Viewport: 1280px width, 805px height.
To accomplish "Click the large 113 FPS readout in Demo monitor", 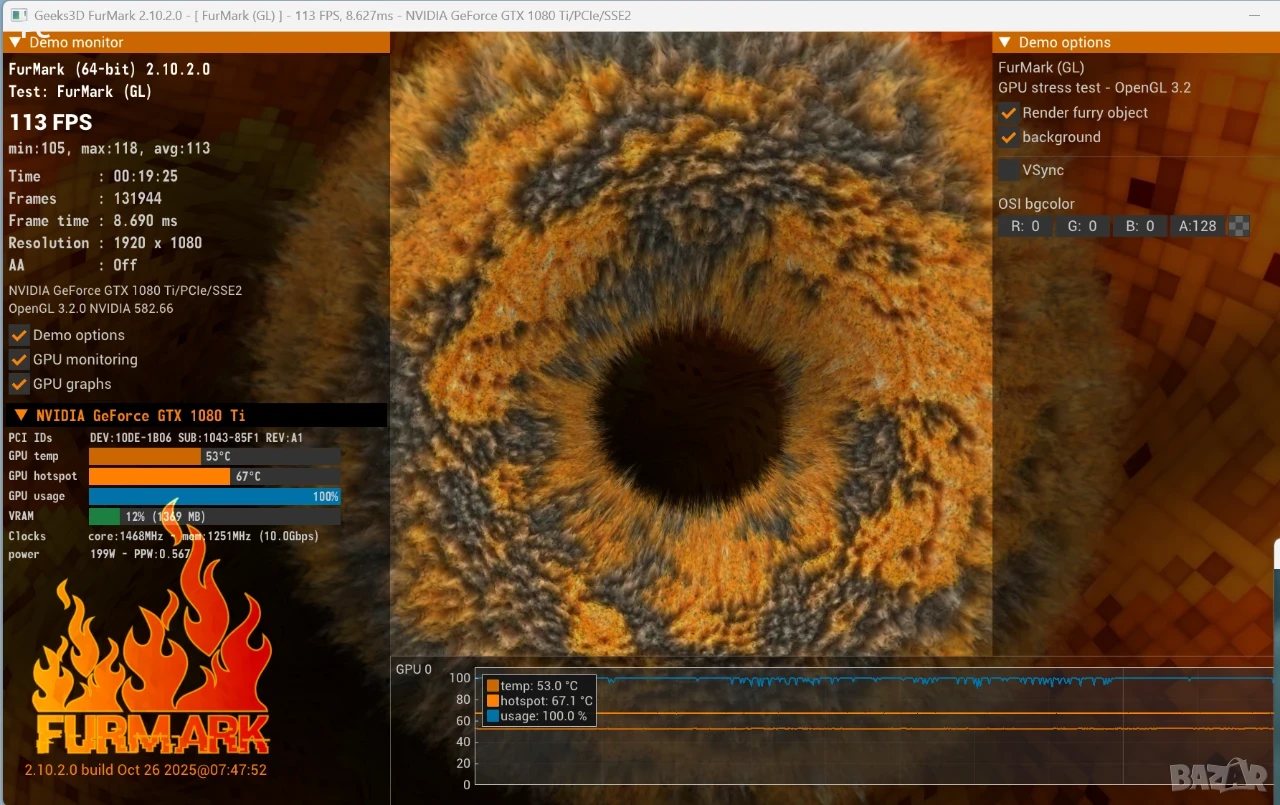I will 51,122.
